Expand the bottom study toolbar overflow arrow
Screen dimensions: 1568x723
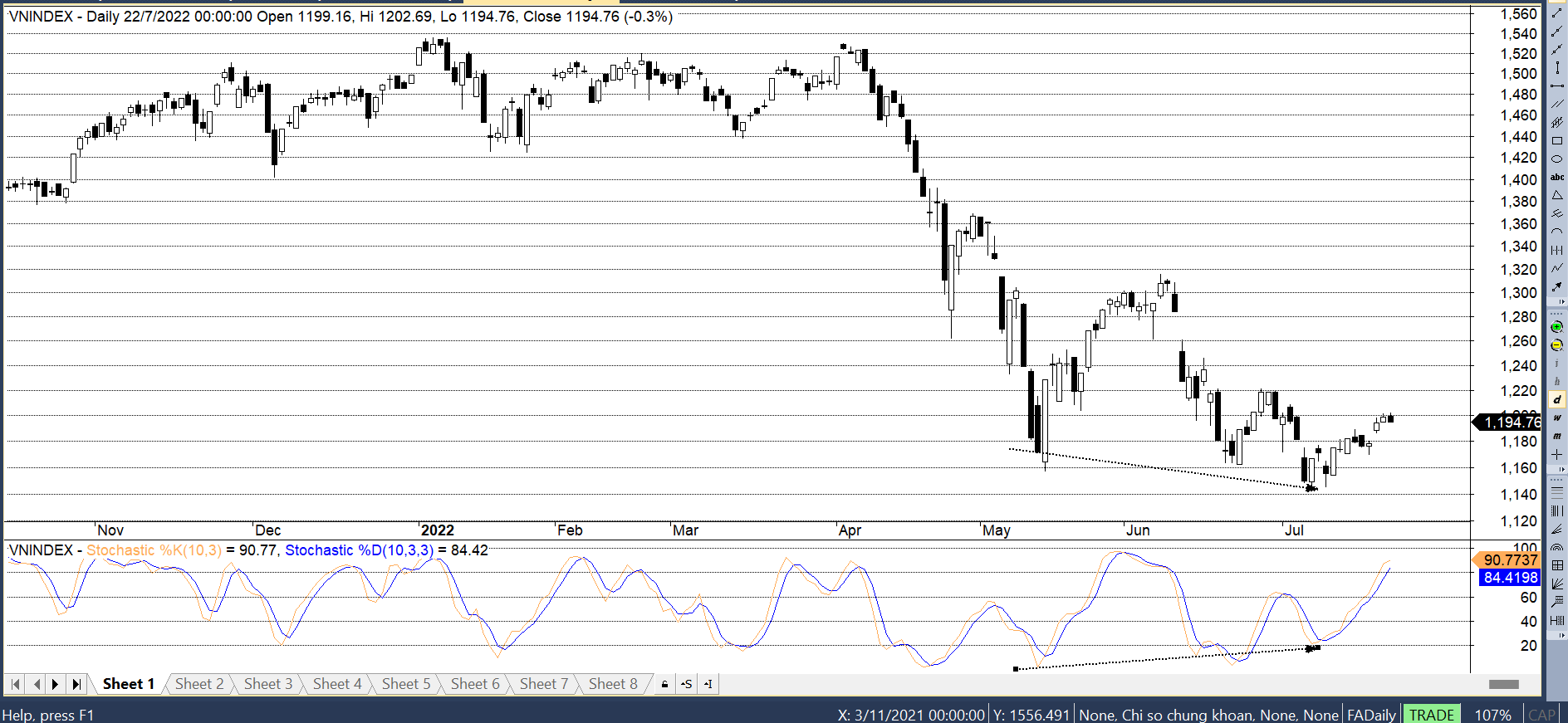coord(1562,635)
